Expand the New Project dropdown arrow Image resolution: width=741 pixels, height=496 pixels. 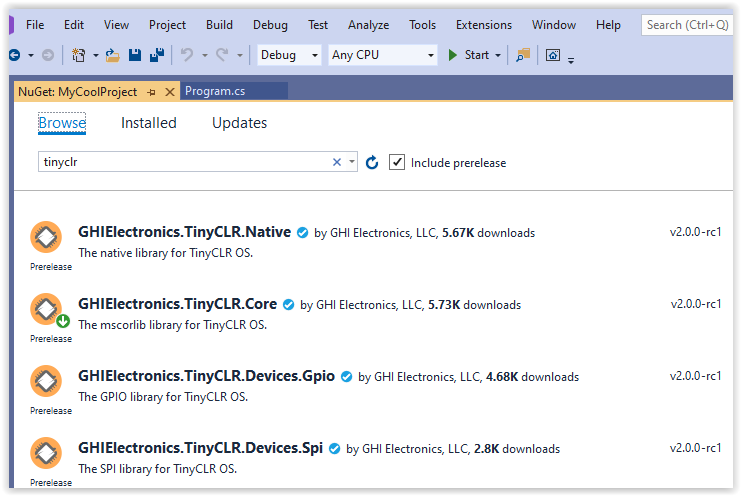pyautogui.click(x=95, y=56)
